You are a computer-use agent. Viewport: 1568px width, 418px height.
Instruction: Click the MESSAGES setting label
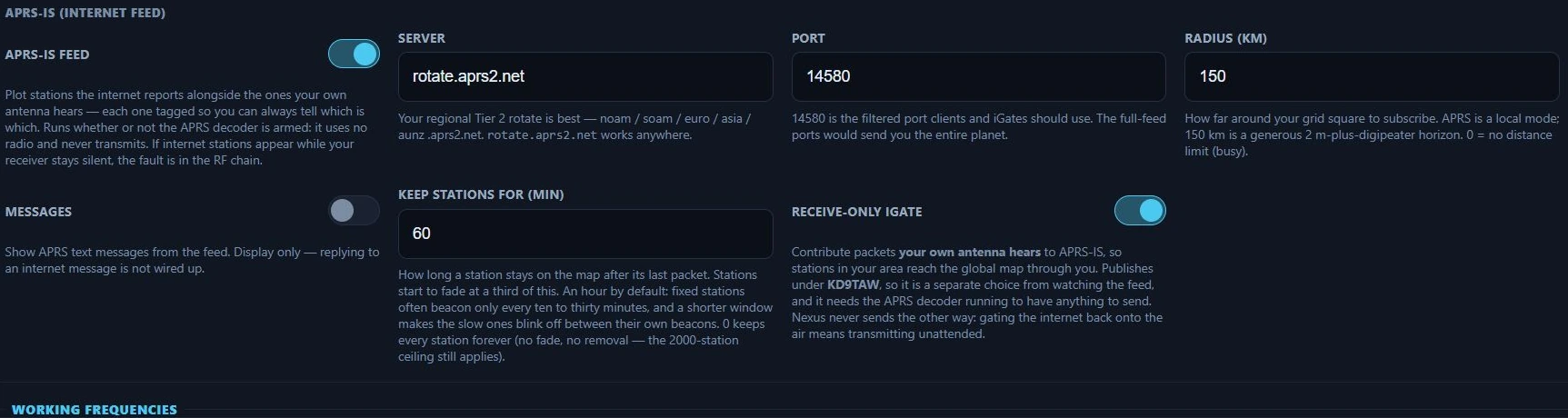[38, 212]
